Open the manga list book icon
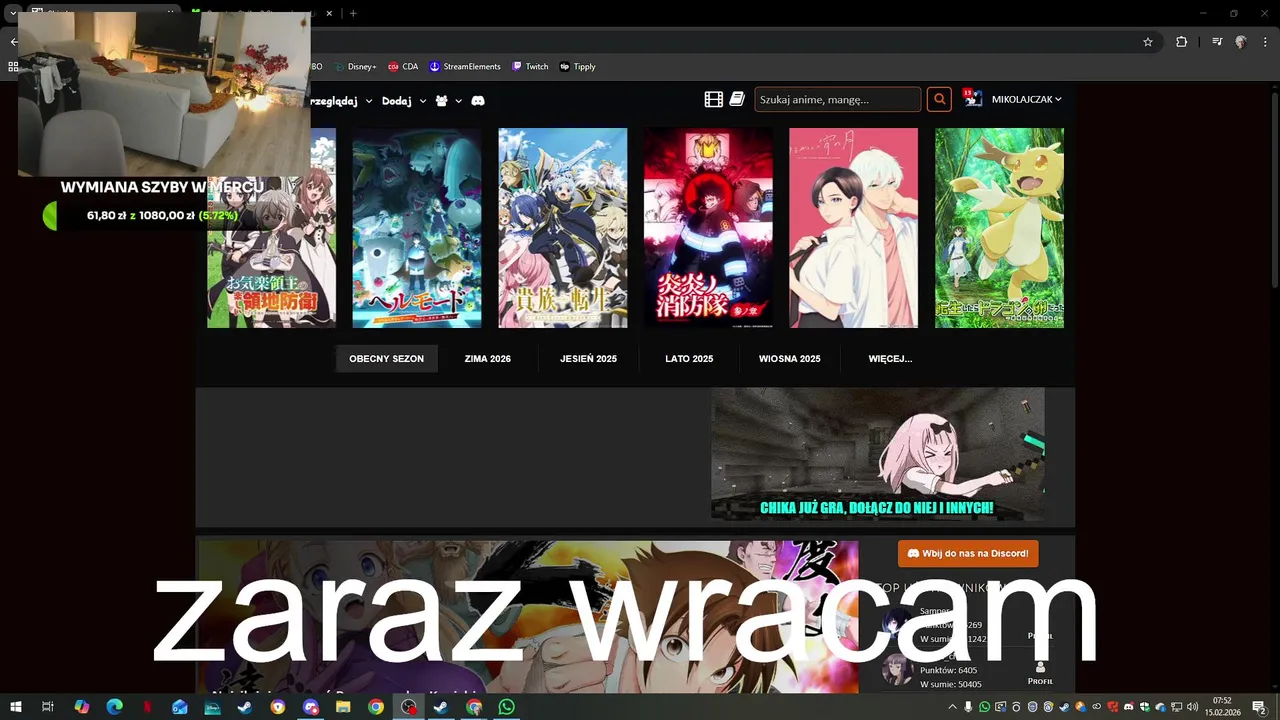This screenshot has height=720, width=1280. (737, 99)
